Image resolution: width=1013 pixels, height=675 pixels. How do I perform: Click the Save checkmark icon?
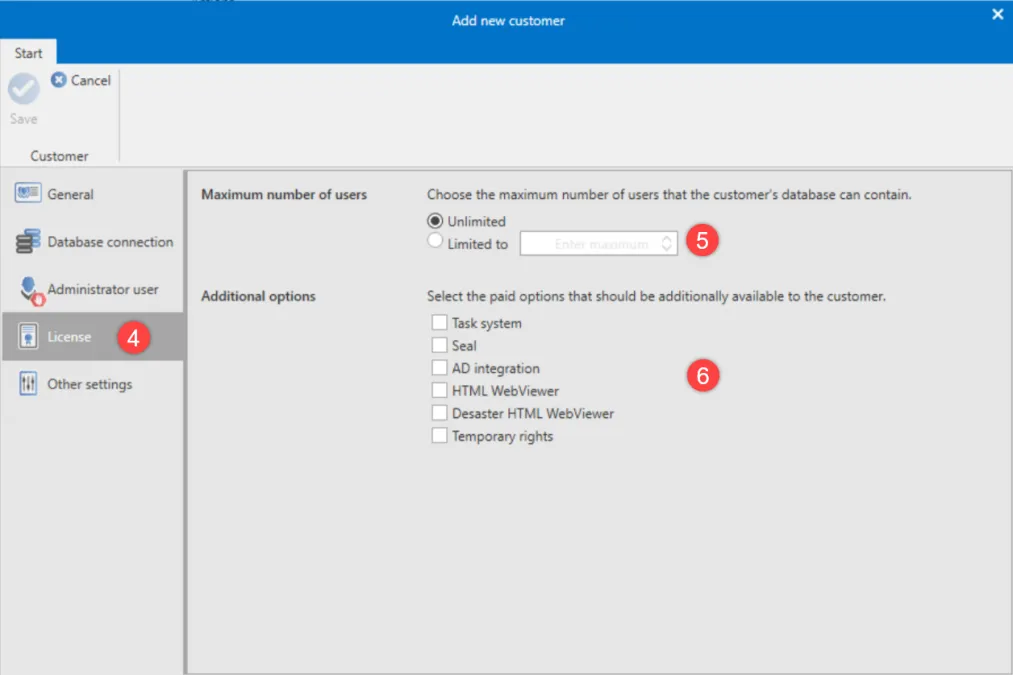(24, 88)
